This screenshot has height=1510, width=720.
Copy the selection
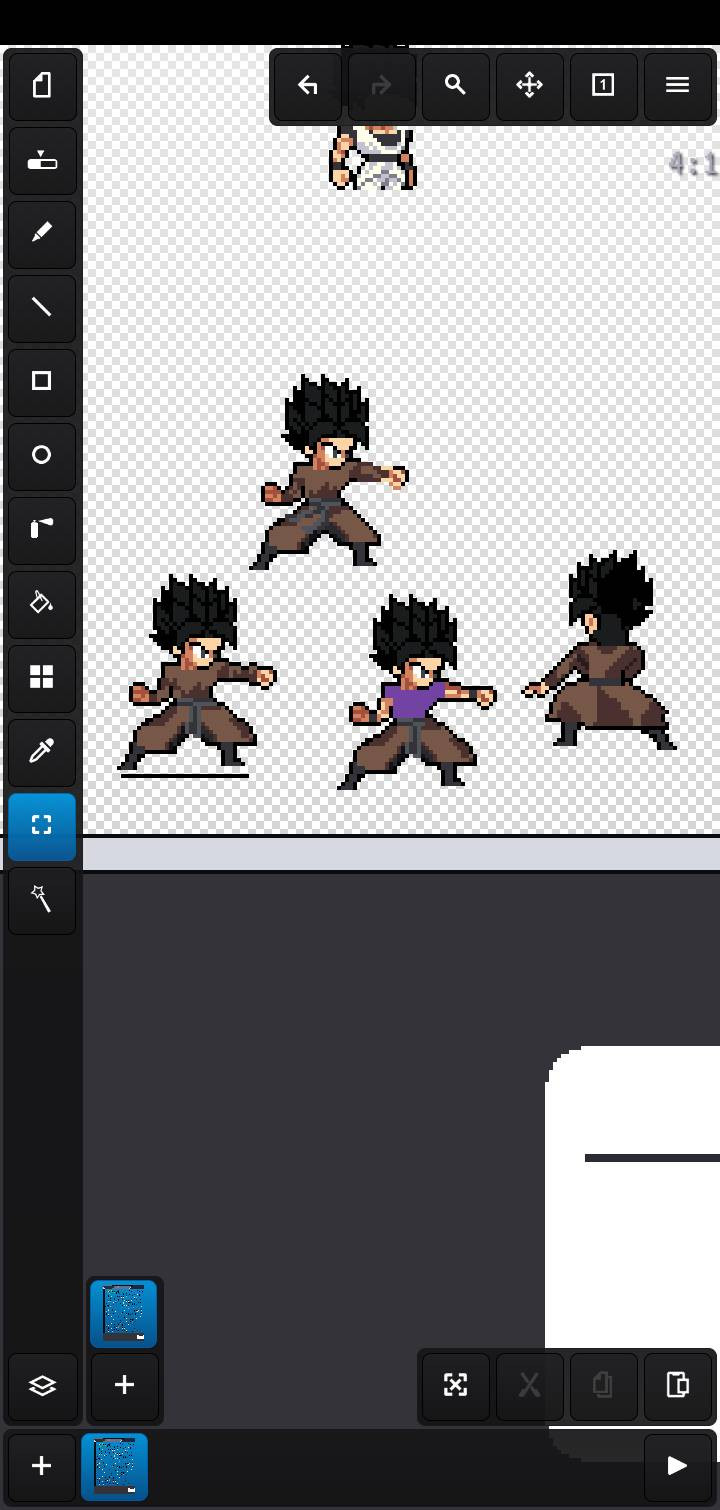(604, 1386)
